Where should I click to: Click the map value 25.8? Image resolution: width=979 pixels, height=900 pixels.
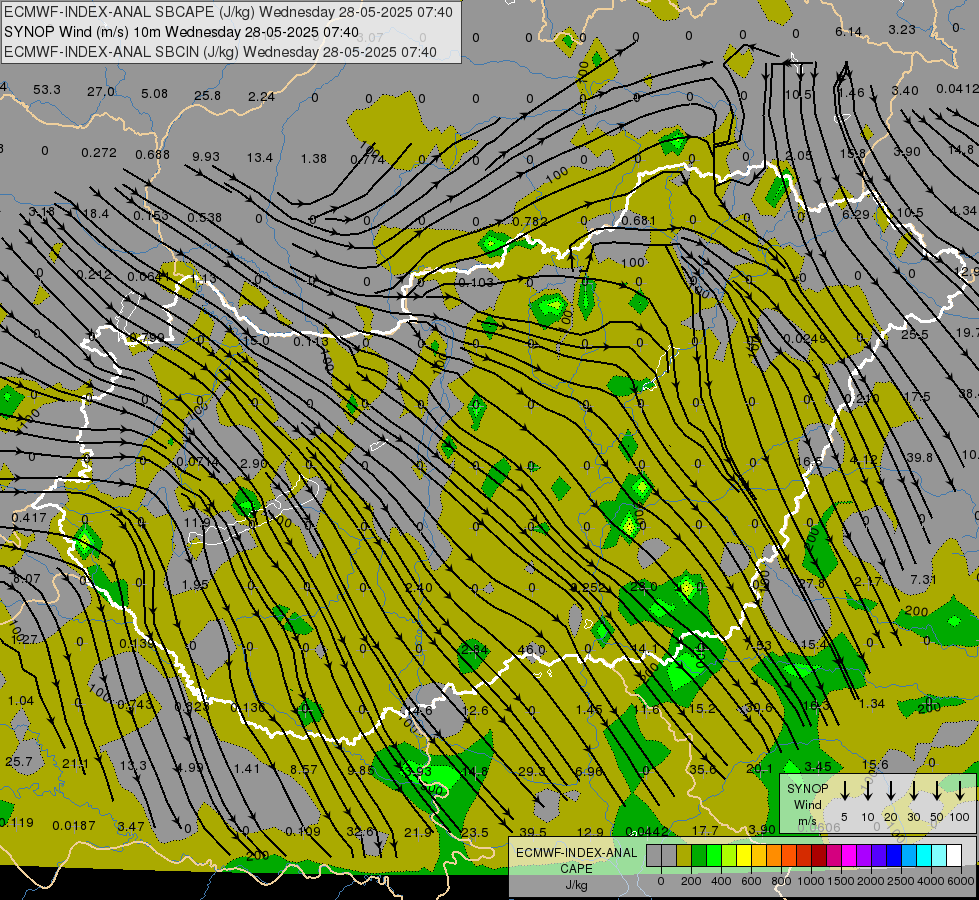pyautogui.click(x=207, y=96)
